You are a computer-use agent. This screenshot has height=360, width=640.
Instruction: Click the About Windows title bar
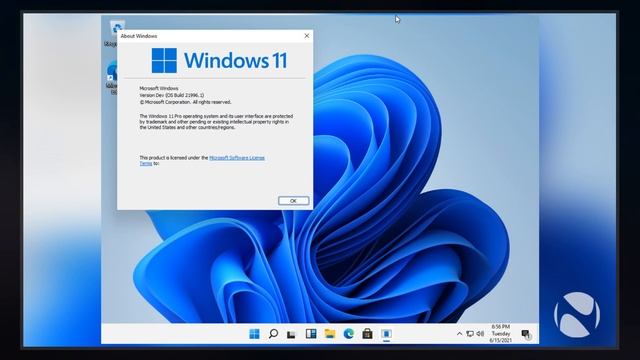[x=215, y=36]
